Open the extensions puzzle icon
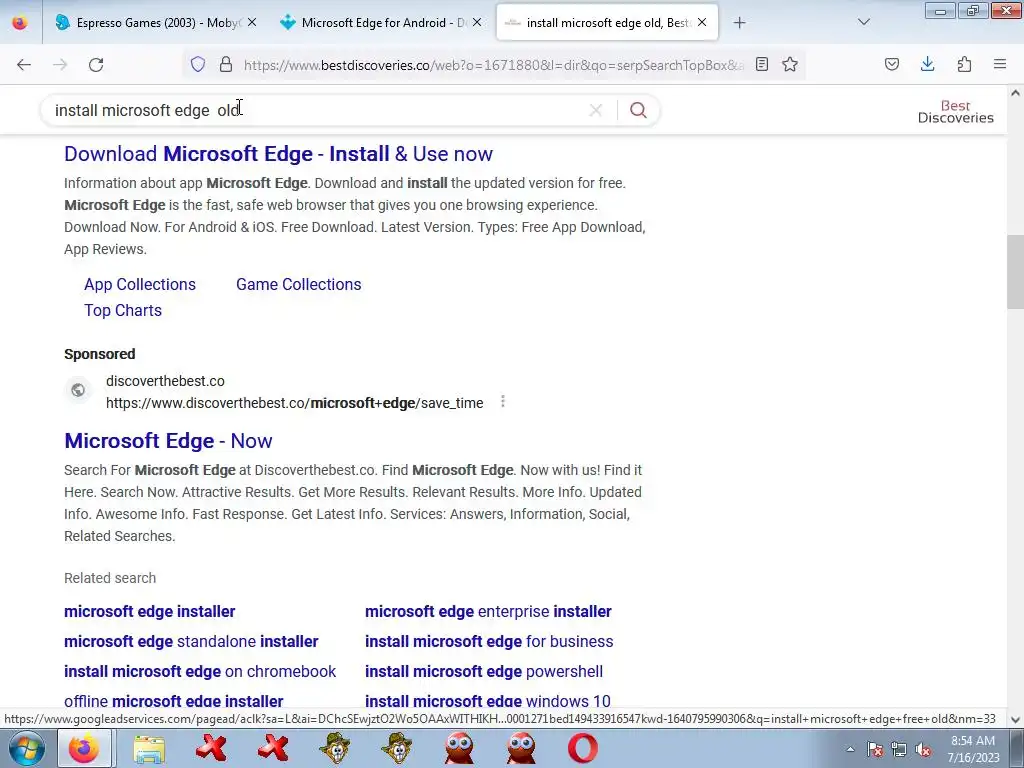Image resolution: width=1024 pixels, height=768 pixels. click(x=965, y=64)
